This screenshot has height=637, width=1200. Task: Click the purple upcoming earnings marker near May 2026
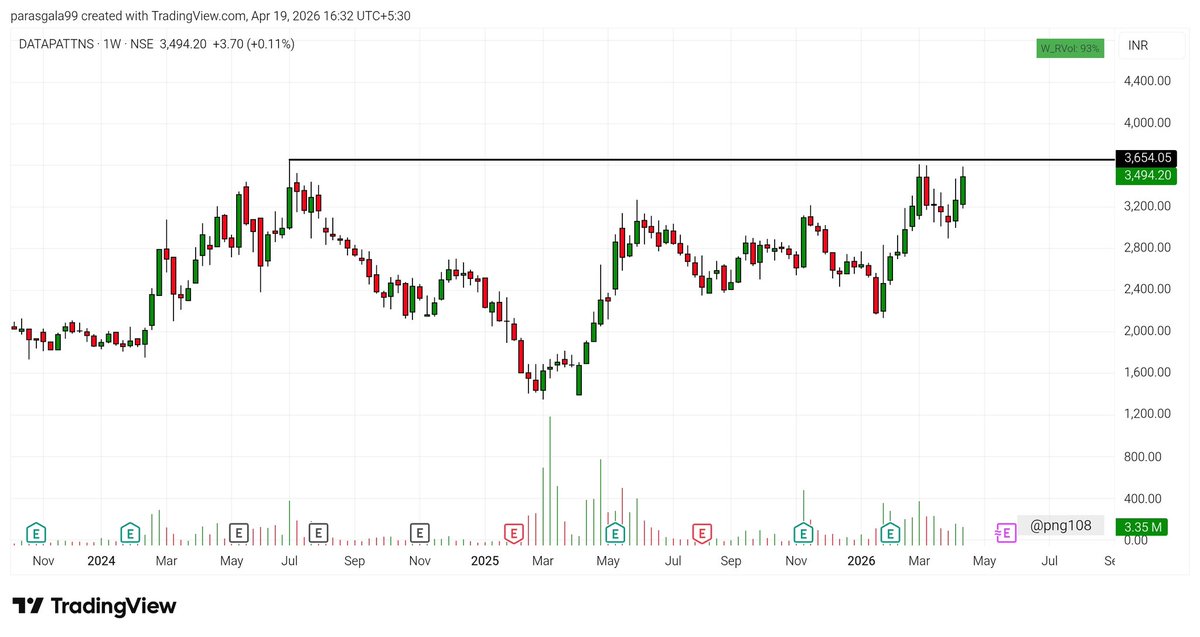(x=1006, y=533)
